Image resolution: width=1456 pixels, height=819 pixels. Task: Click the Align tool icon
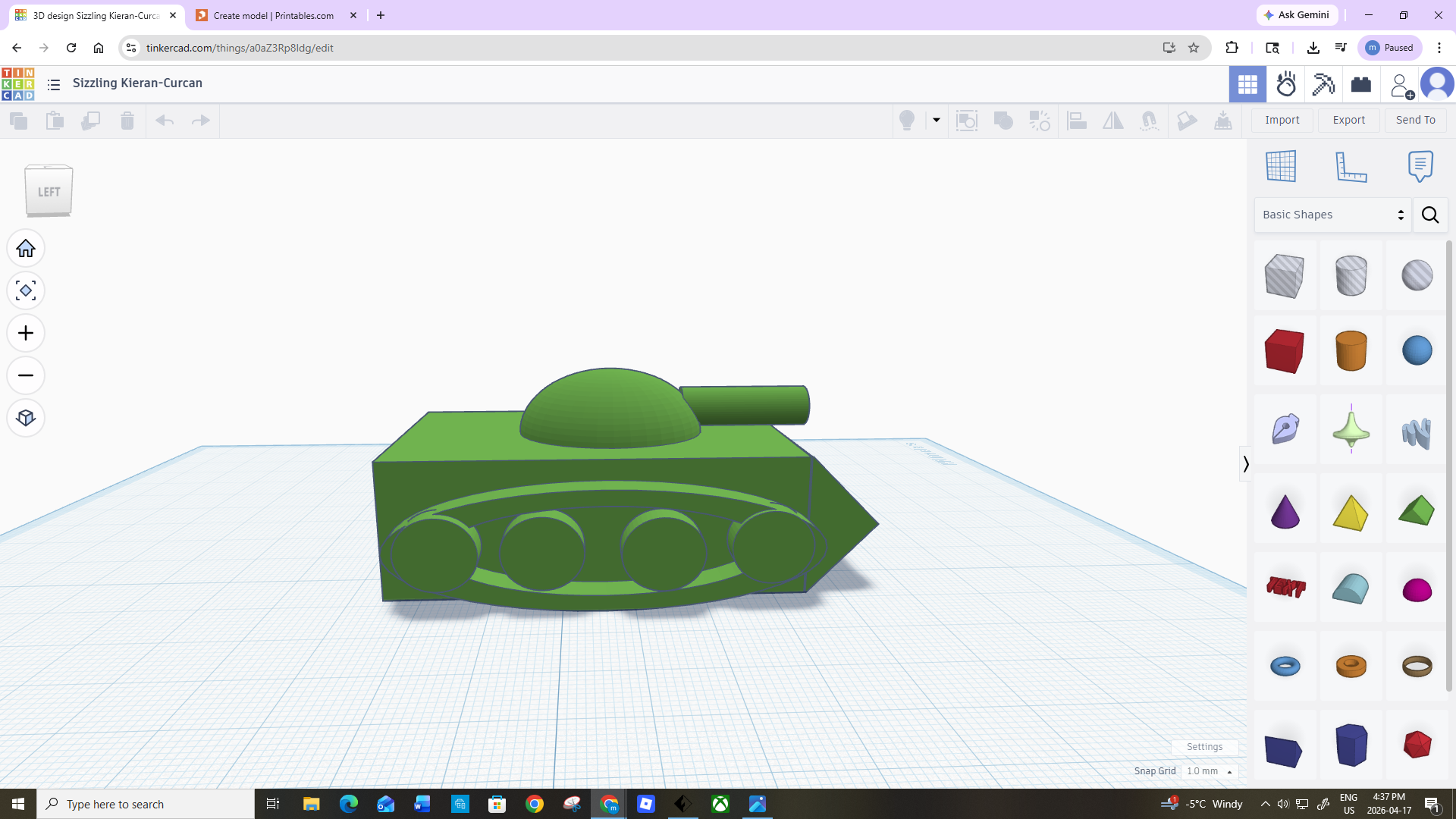pos(1077,121)
